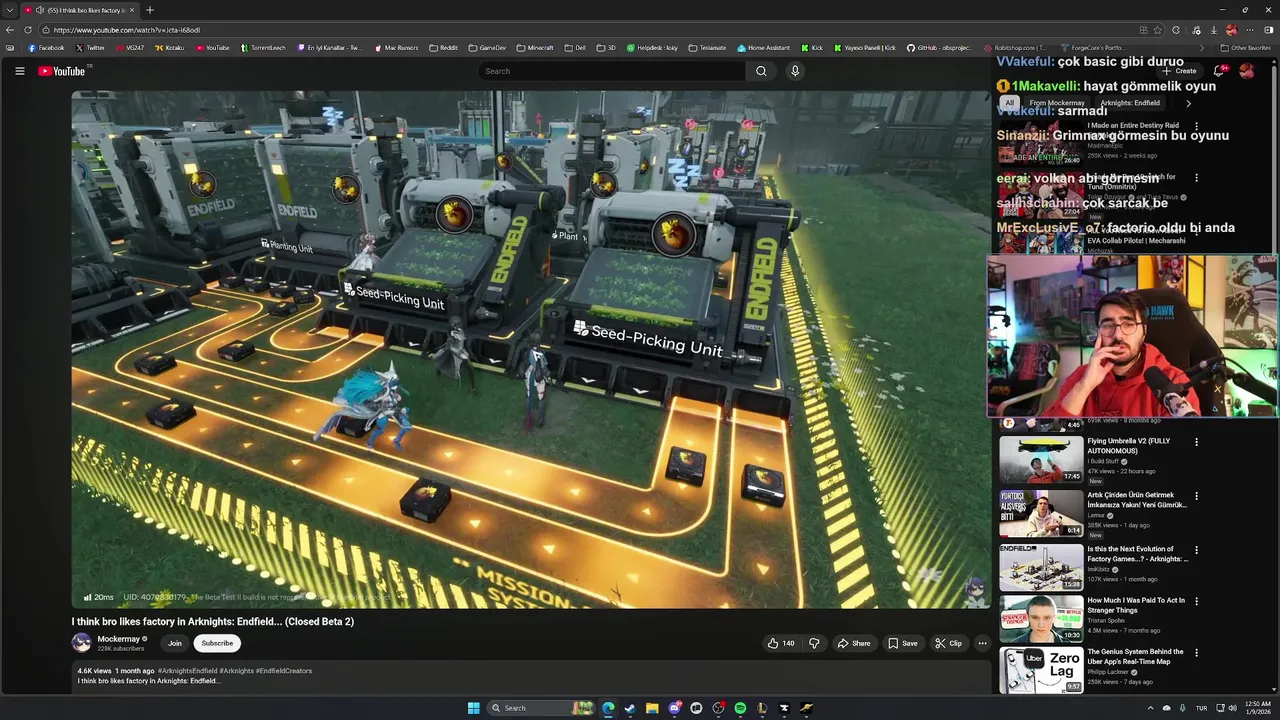This screenshot has width=1280, height=720.
Task: Expand the video description text
Action: click(x=148, y=681)
